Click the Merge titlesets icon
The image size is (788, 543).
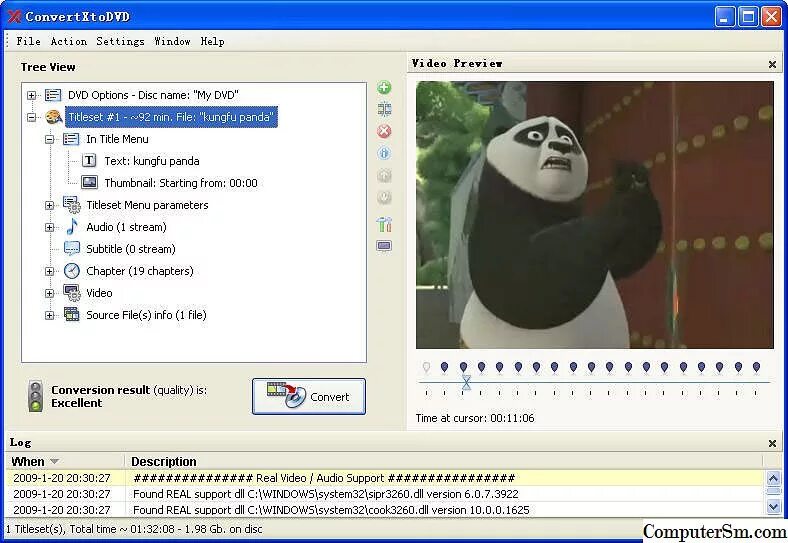[384, 109]
